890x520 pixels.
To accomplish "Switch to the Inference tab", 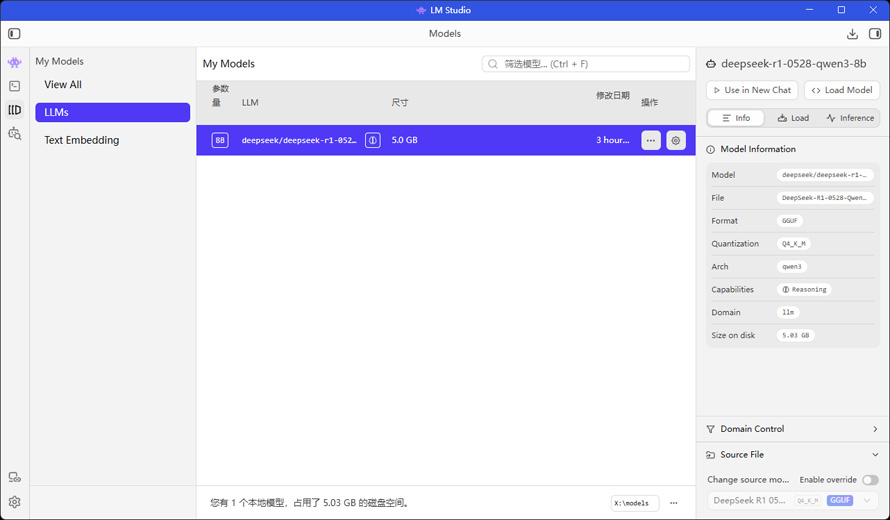I will [850, 118].
